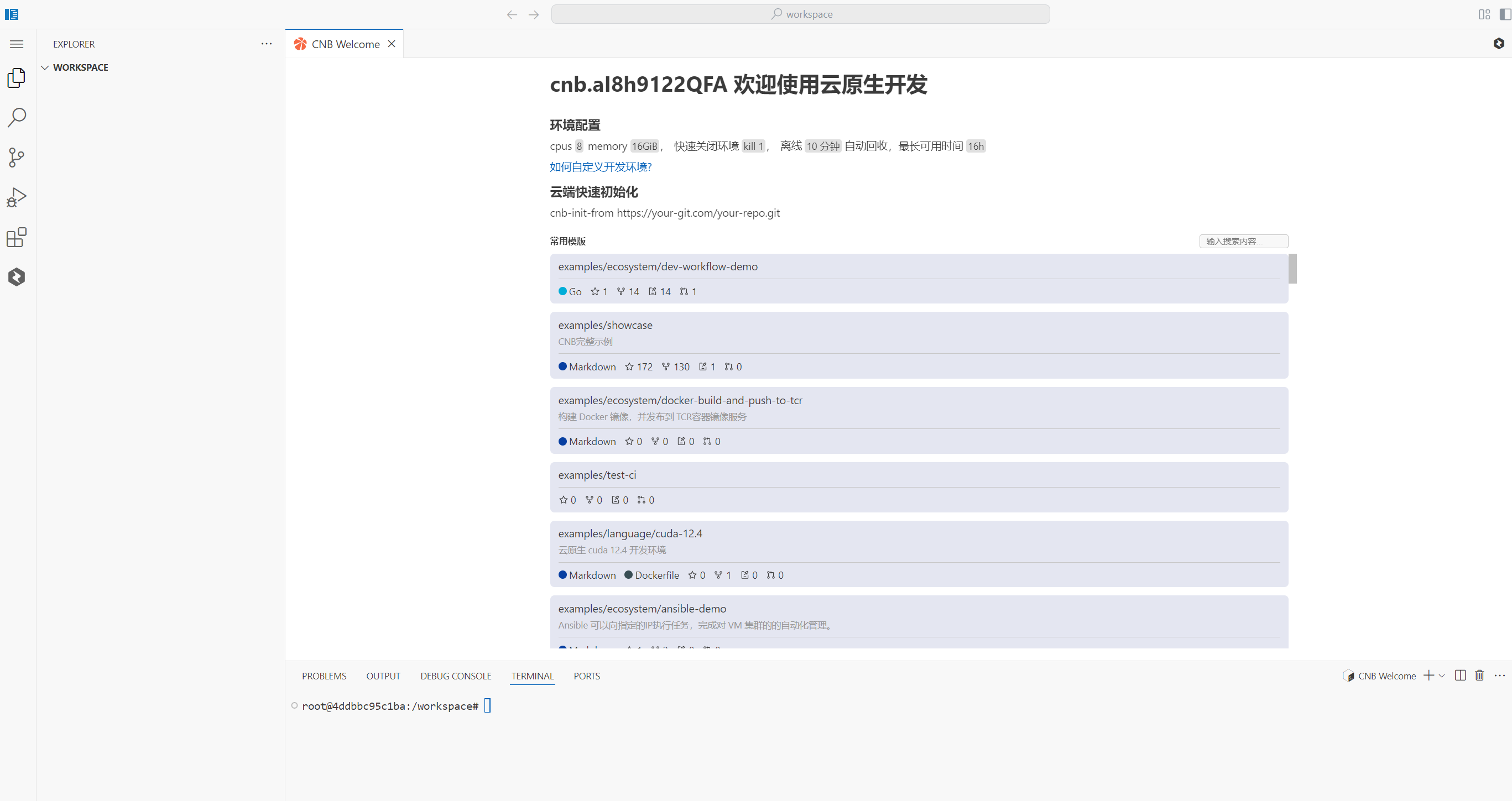
Task: Open the examples/showcase template
Action: coord(604,325)
